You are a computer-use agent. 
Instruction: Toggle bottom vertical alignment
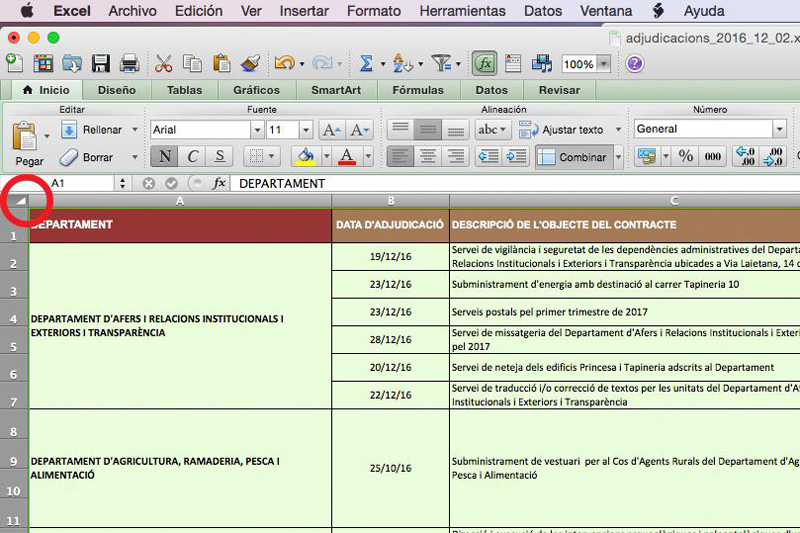pyautogui.click(x=455, y=130)
